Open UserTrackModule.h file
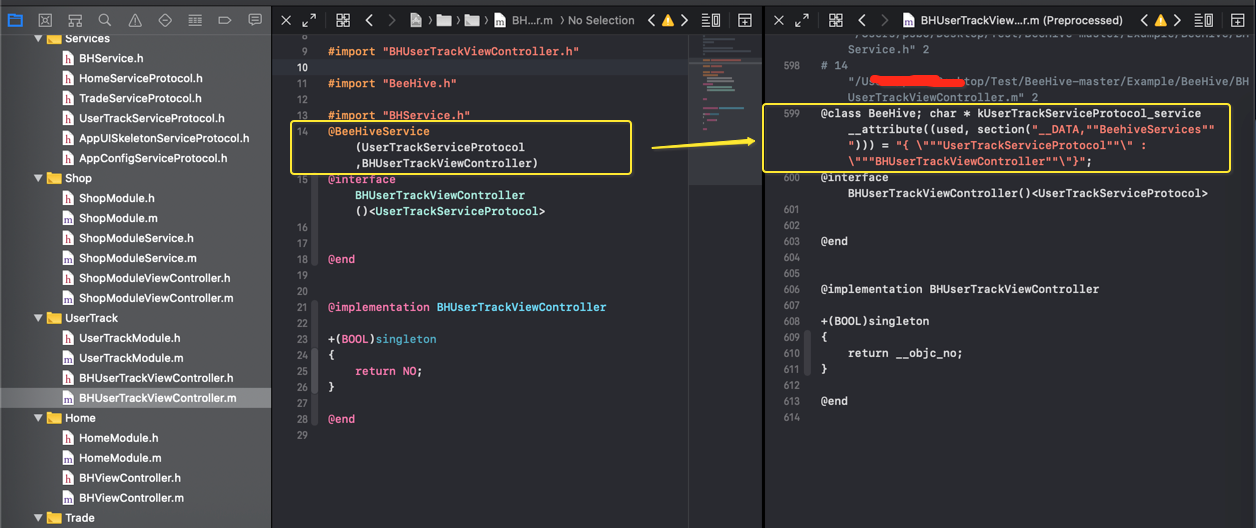This screenshot has width=1256, height=528. (x=130, y=338)
